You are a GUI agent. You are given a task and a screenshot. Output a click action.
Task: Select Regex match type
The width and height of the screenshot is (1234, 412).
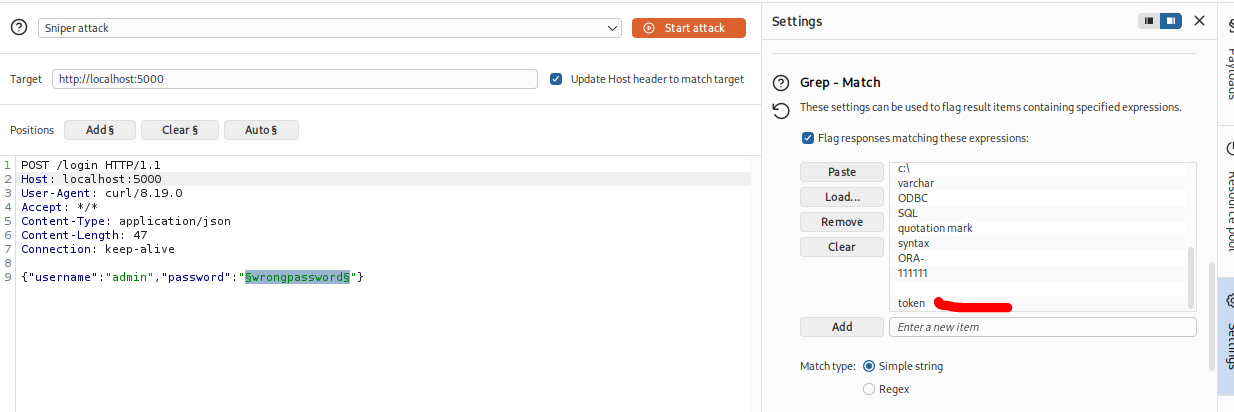pos(868,389)
